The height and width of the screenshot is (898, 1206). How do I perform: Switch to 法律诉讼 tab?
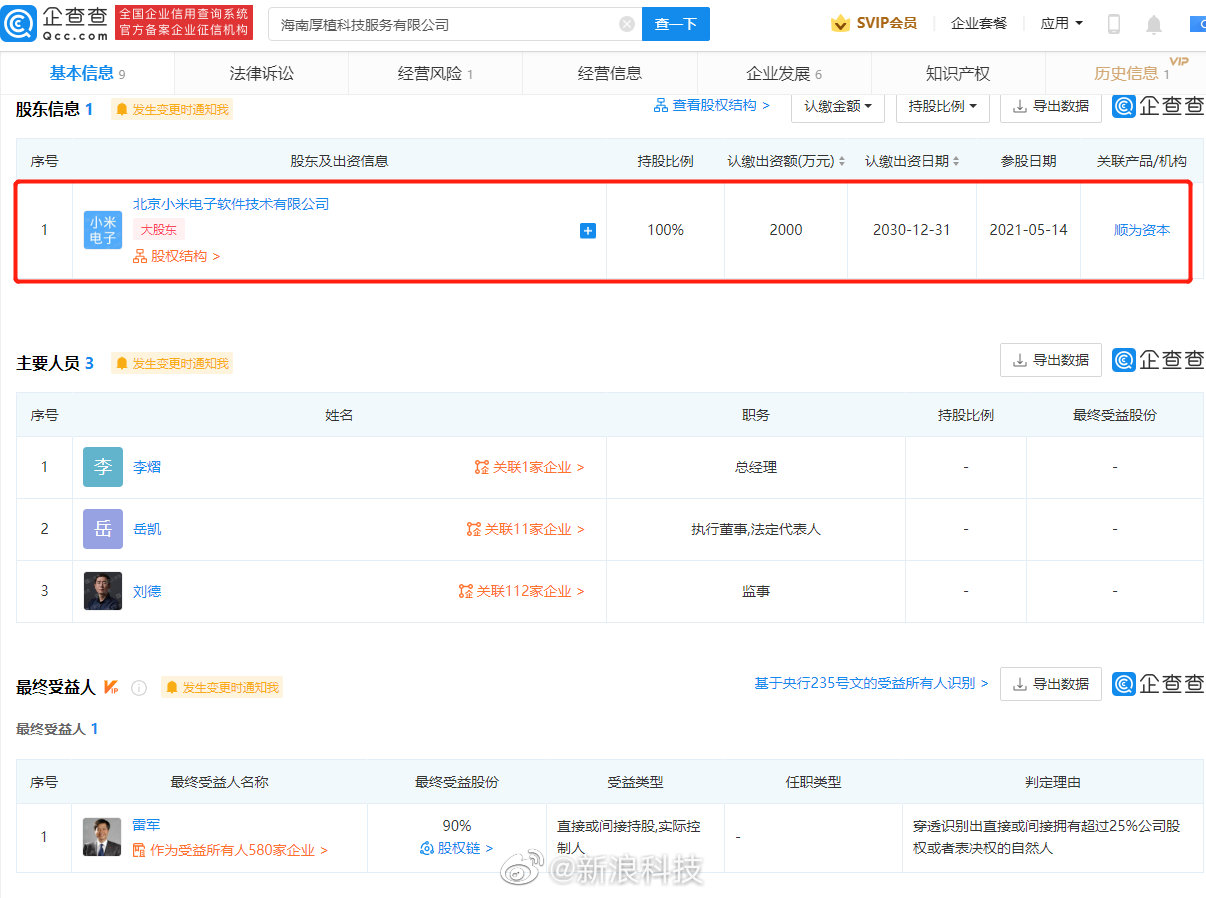click(261, 73)
